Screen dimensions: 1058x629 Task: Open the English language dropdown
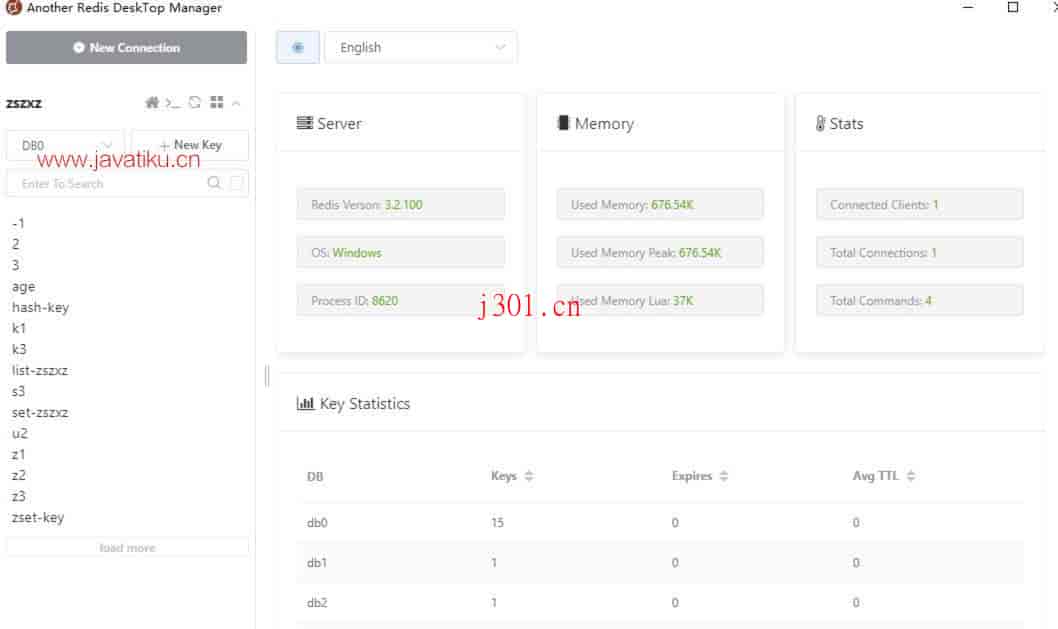click(x=421, y=47)
